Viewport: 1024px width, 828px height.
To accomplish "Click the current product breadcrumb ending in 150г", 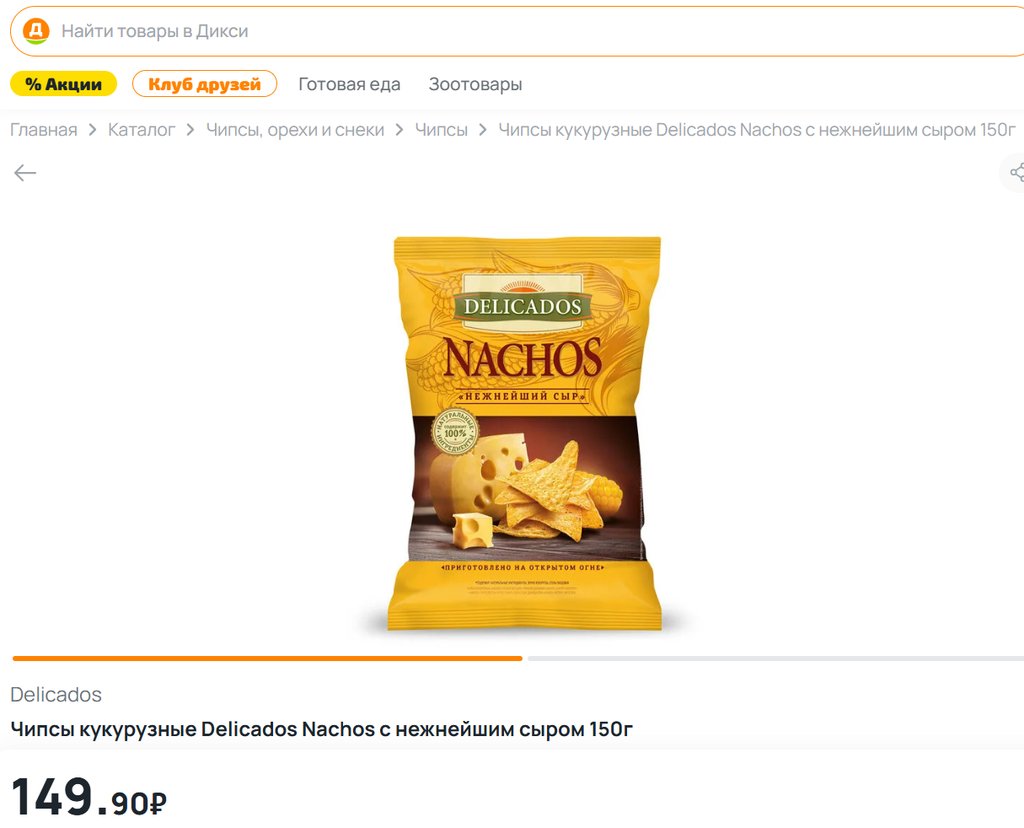I will (757, 130).
